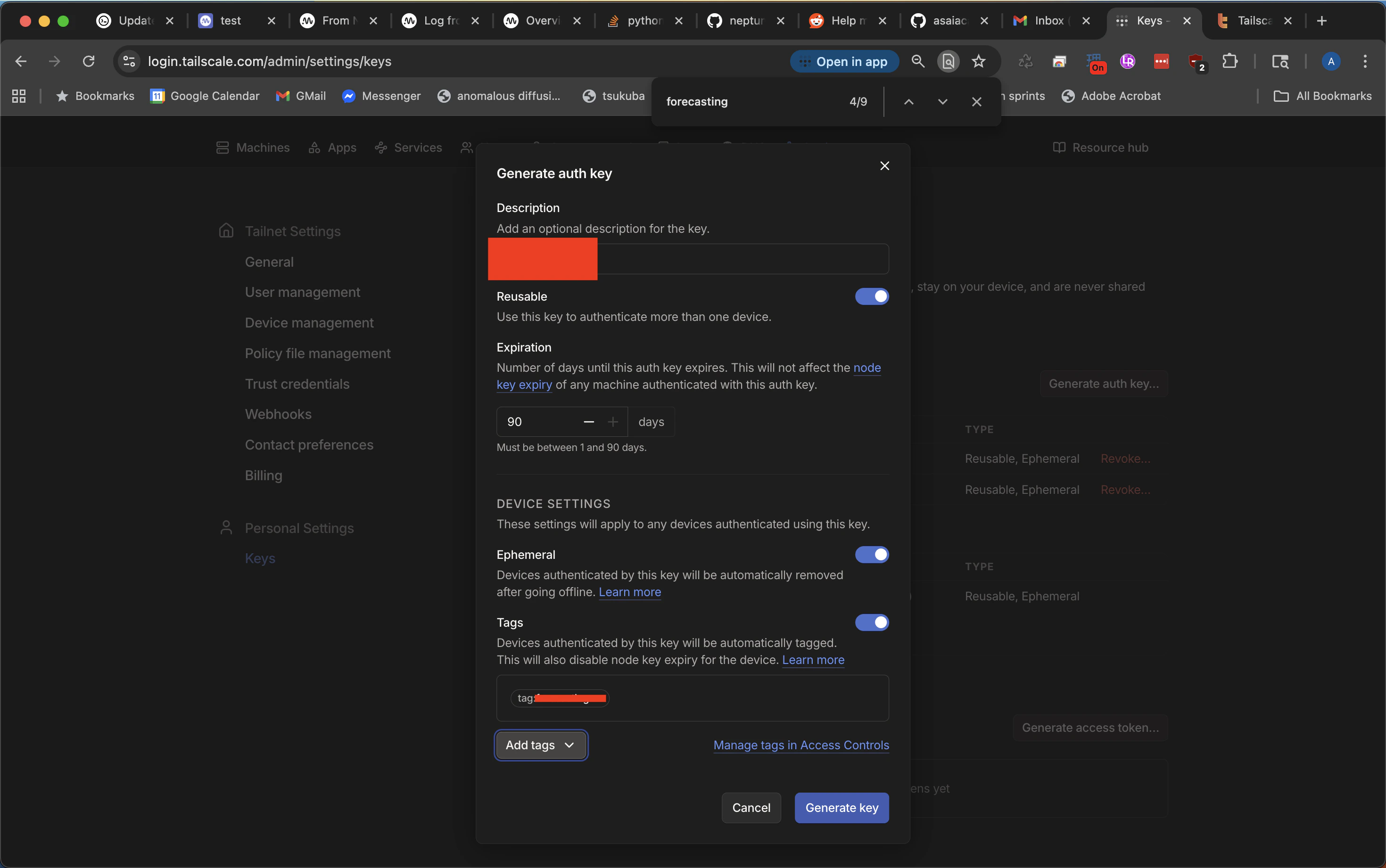This screenshot has height=868, width=1386.
Task: Open the Extensions puzzle icon
Action: (1230, 61)
